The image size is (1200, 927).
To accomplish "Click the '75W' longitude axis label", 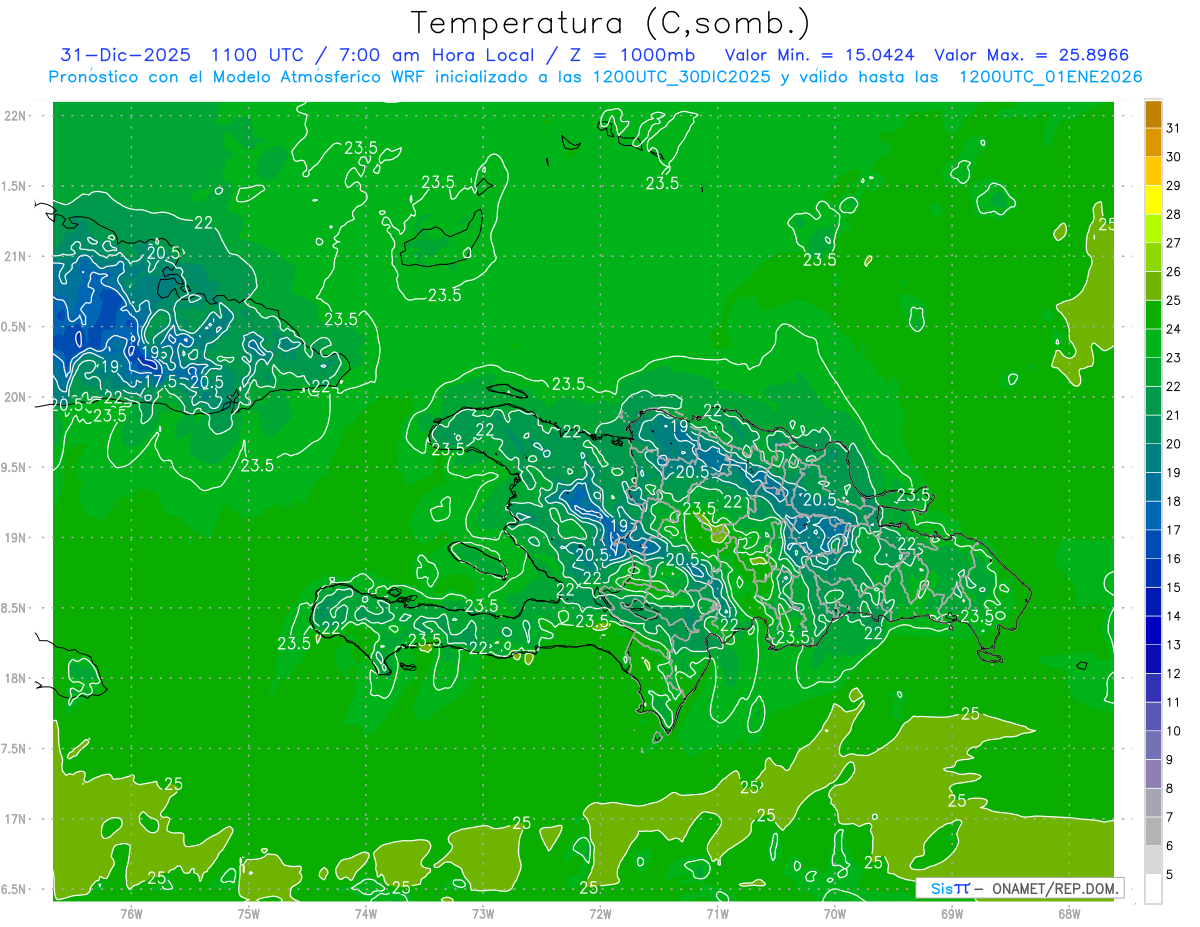I will tap(249, 913).
